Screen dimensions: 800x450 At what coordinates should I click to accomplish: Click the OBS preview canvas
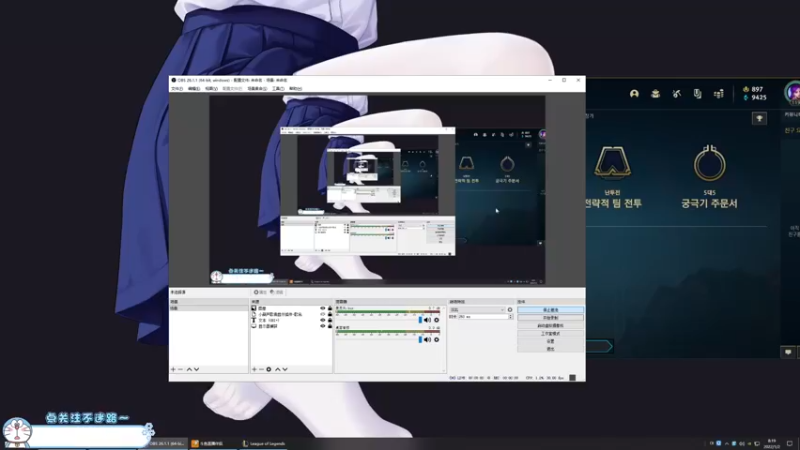(377, 190)
